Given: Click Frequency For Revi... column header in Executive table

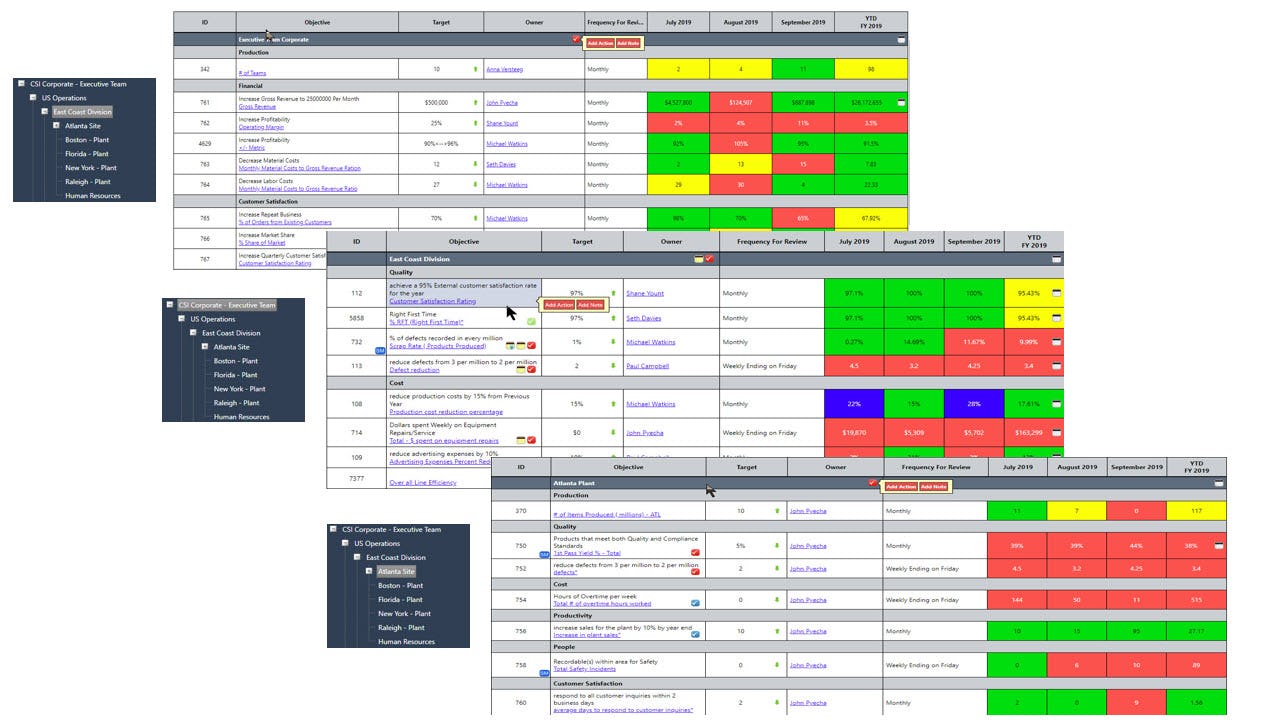Looking at the screenshot, I should point(616,22).
